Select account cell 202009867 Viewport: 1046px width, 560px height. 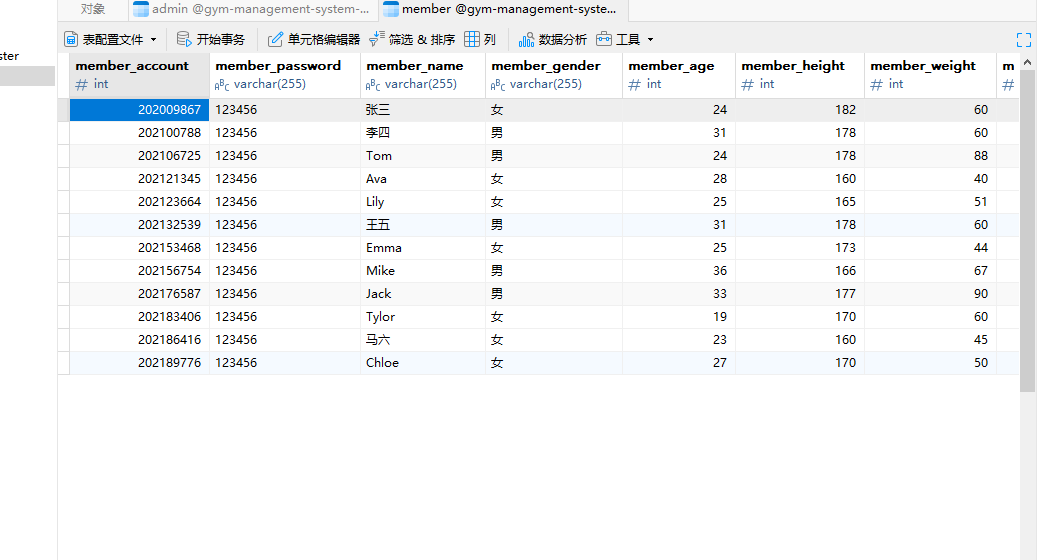(139, 109)
